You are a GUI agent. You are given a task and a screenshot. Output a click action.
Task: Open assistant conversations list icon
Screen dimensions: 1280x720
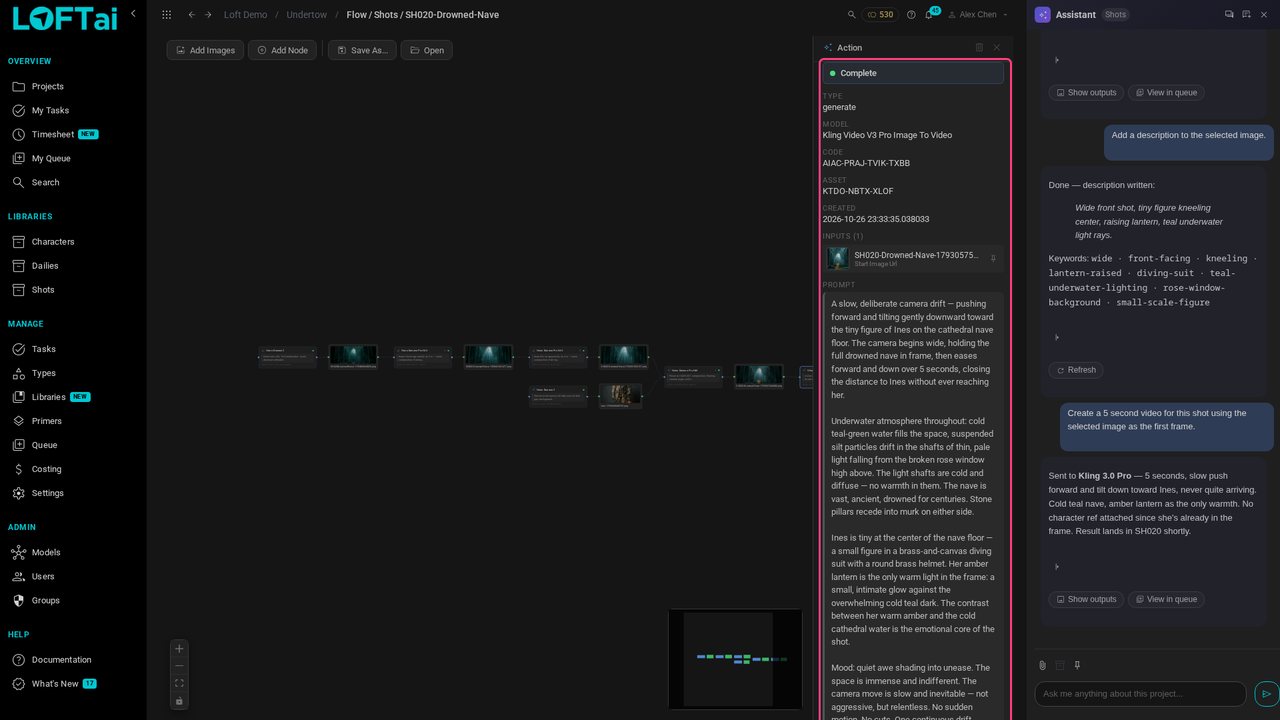click(x=1229, y=15)
